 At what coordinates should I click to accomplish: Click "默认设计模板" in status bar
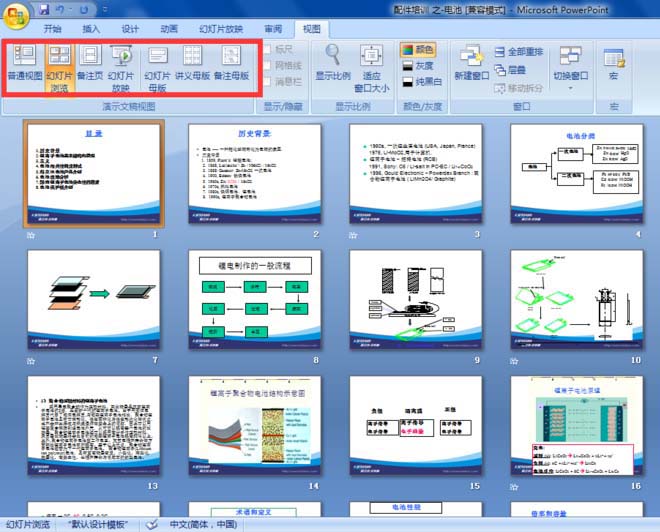(98, 524)
